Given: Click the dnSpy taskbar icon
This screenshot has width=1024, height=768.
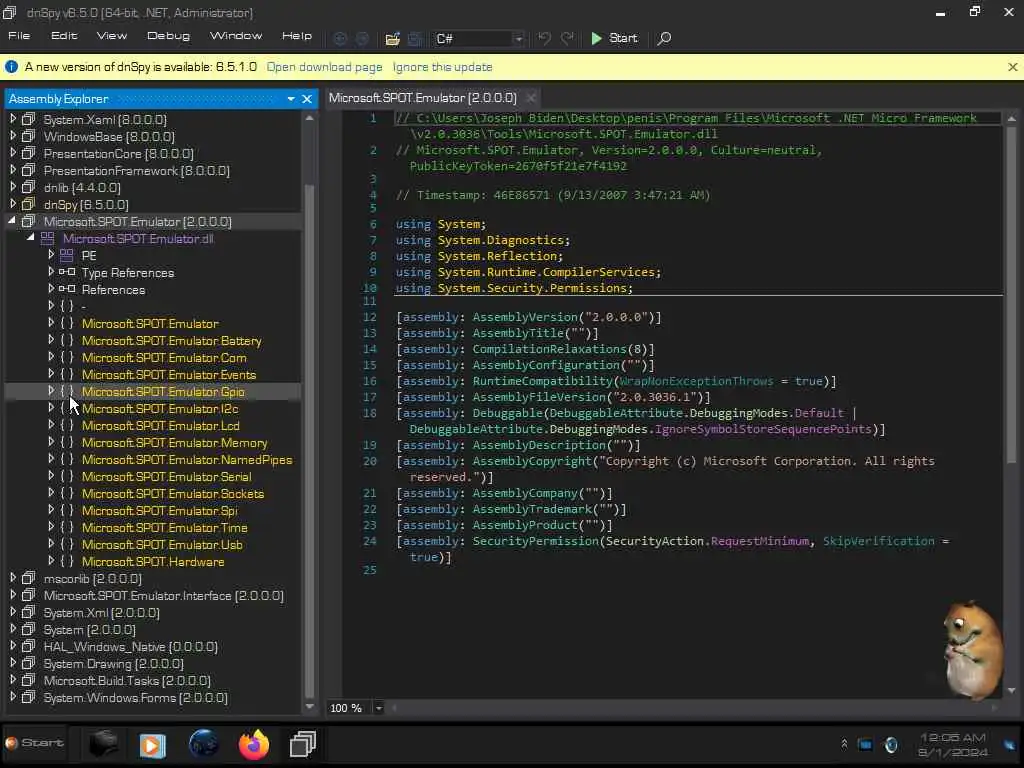Looking at the screenshot, I should click(x=302, y=744).
